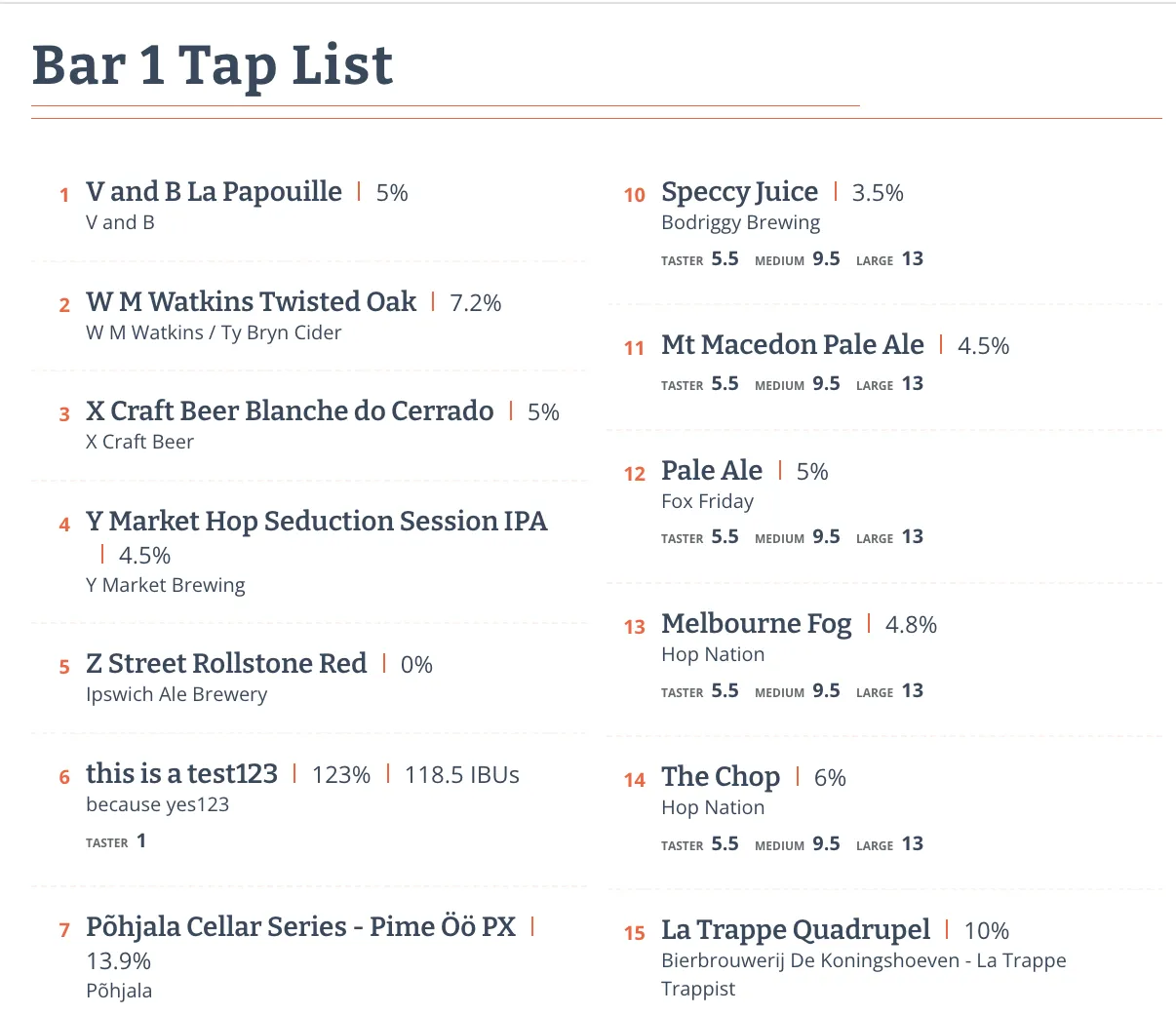The image size is (1176, 1014).
Task: Click the 118.5 IBUs label
Action: tap(461, 775)
